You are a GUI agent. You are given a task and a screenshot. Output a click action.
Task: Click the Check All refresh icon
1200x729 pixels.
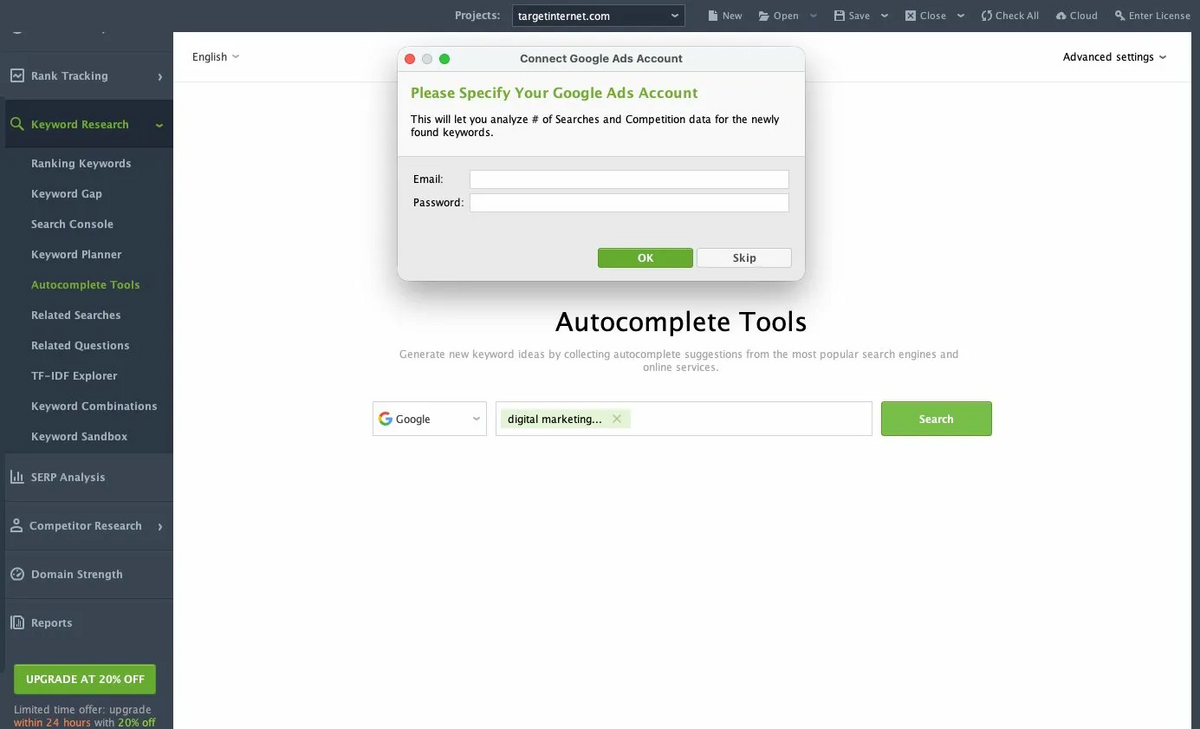986,16
